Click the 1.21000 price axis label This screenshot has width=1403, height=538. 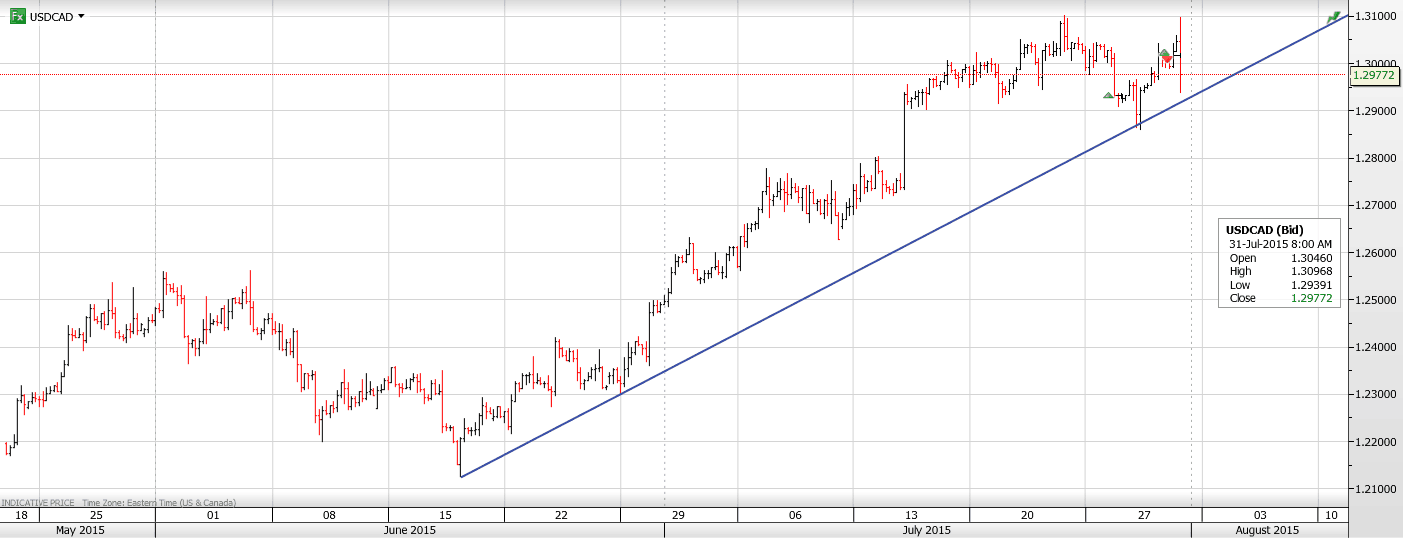(x=1375, y=489)
